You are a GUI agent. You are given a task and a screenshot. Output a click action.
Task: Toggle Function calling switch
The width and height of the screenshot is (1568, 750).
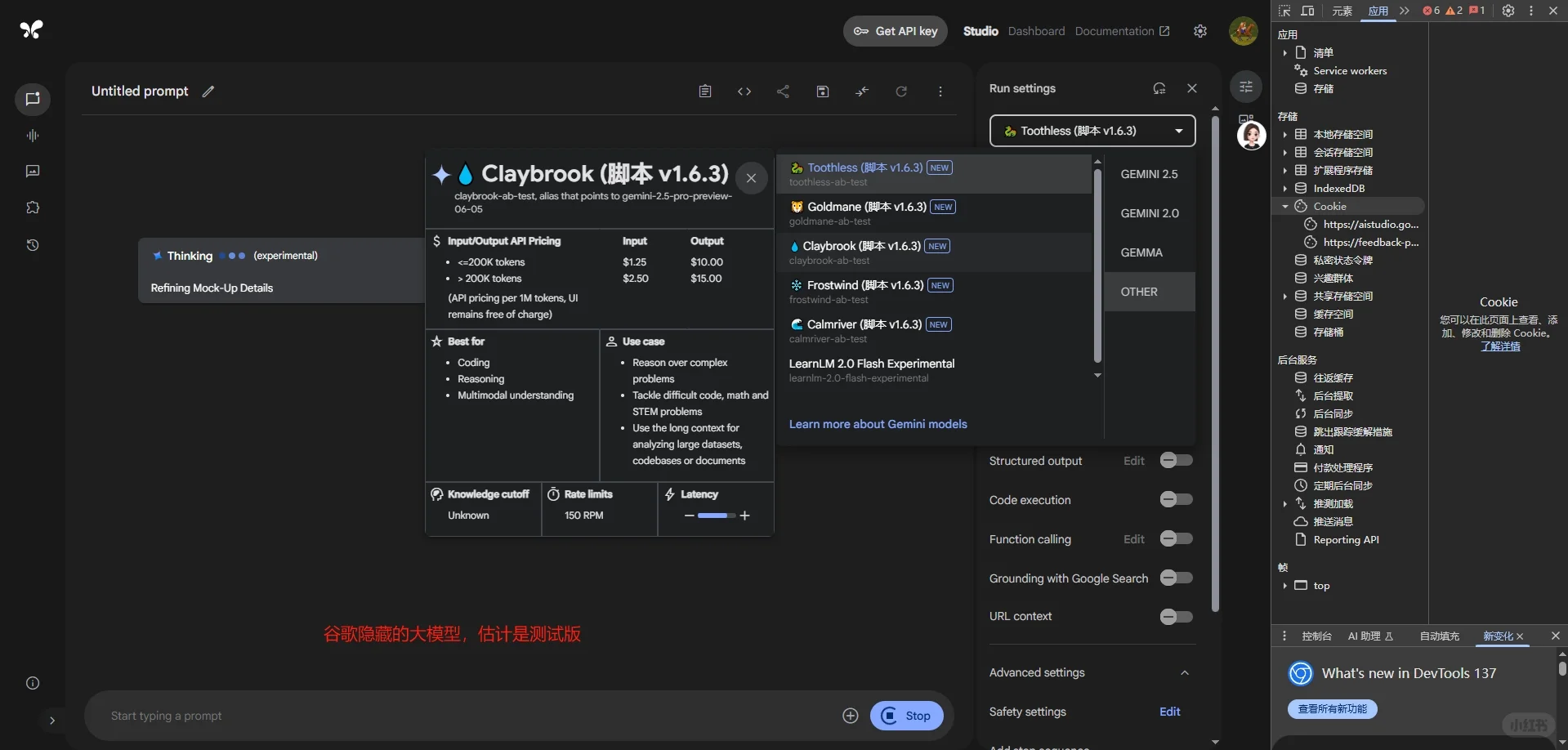coord(1177,539)
